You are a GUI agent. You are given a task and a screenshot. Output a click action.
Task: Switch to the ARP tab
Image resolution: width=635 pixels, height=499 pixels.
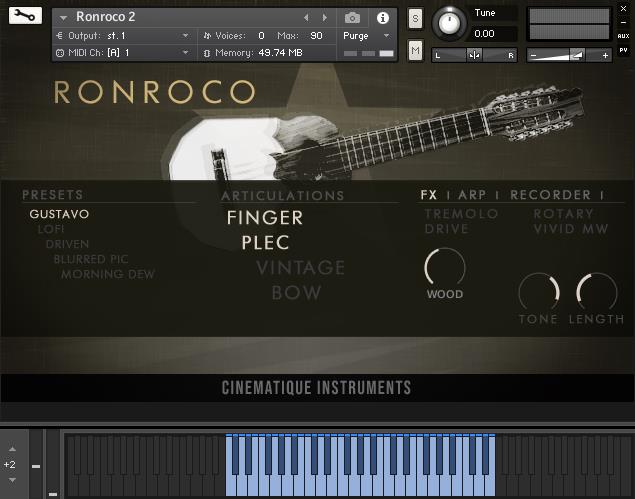click(471, 195)
